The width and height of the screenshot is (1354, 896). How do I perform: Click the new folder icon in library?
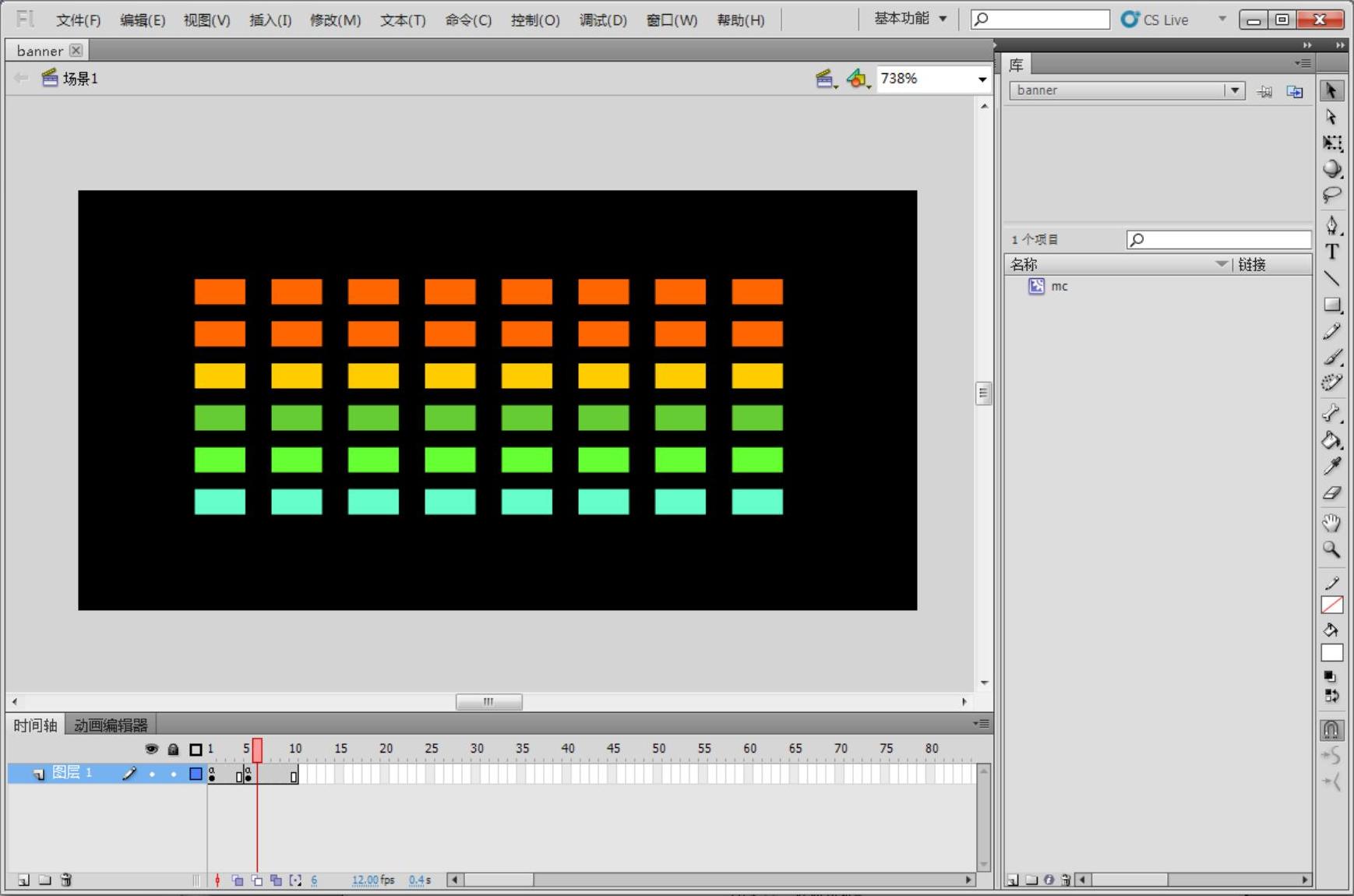[x=1031, y=880]
